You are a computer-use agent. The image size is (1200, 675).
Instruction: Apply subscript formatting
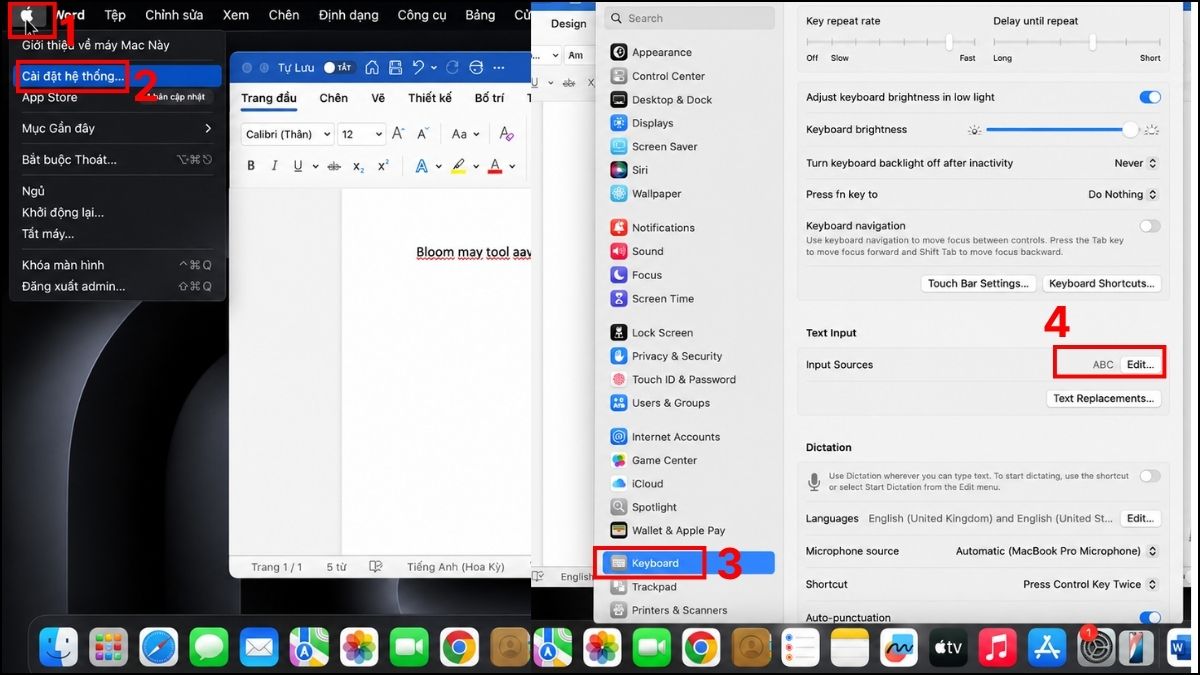coord(359,166)
